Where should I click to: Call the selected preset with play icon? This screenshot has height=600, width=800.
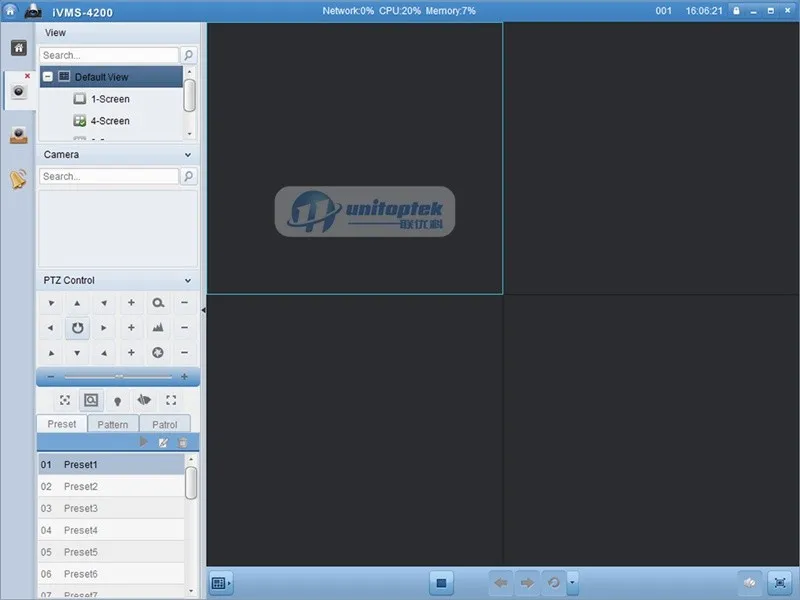coord(143,442)
